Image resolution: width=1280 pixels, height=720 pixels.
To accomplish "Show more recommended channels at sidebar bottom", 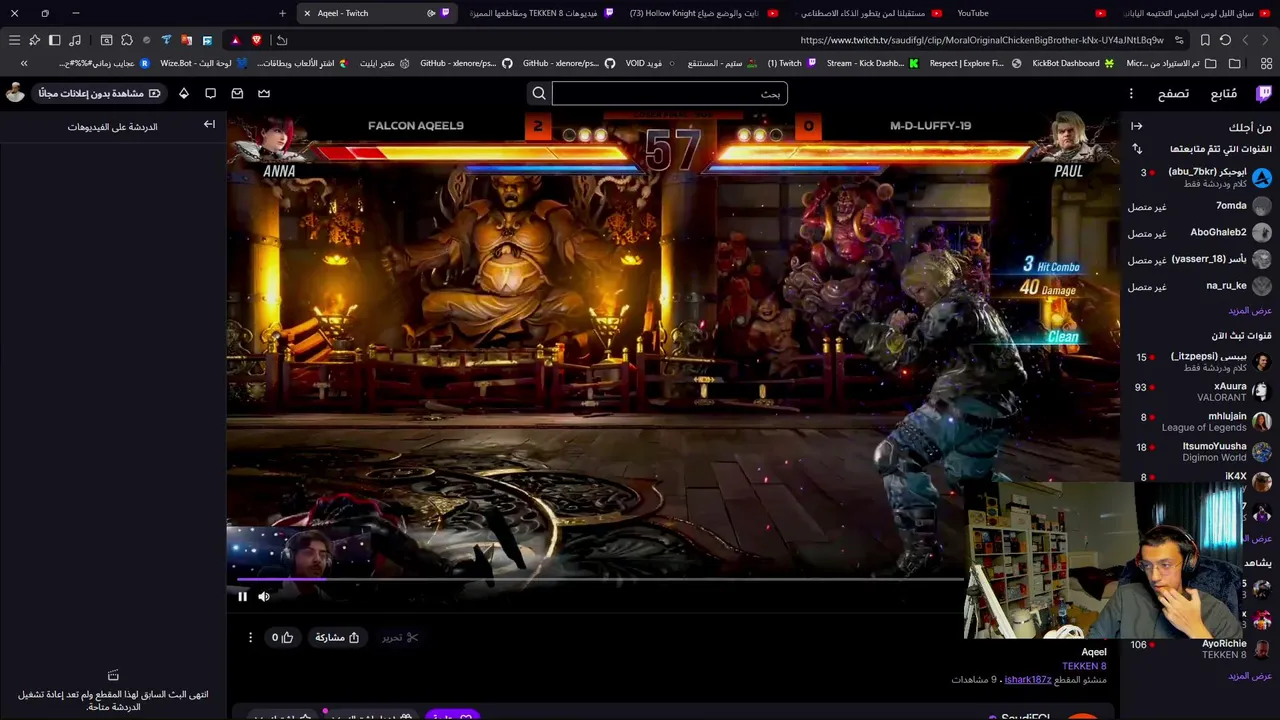I will tap(1250, 676).
